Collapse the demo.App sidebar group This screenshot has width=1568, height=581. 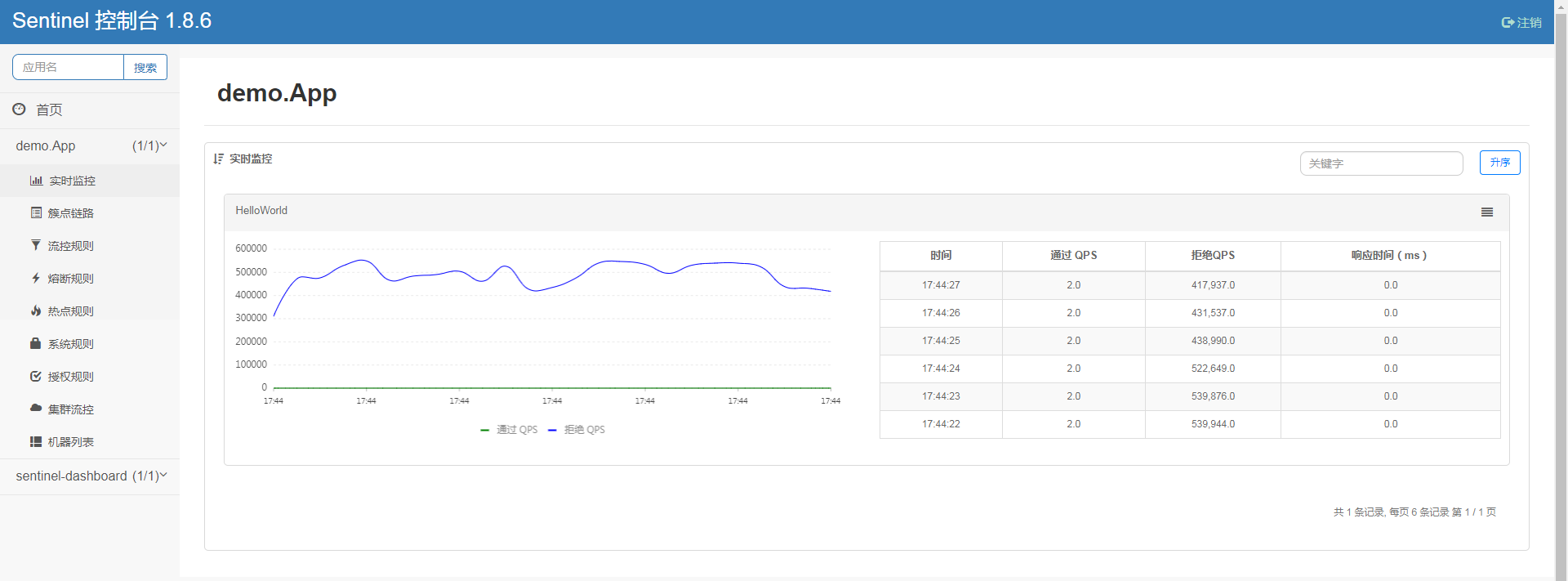[90, 145]
